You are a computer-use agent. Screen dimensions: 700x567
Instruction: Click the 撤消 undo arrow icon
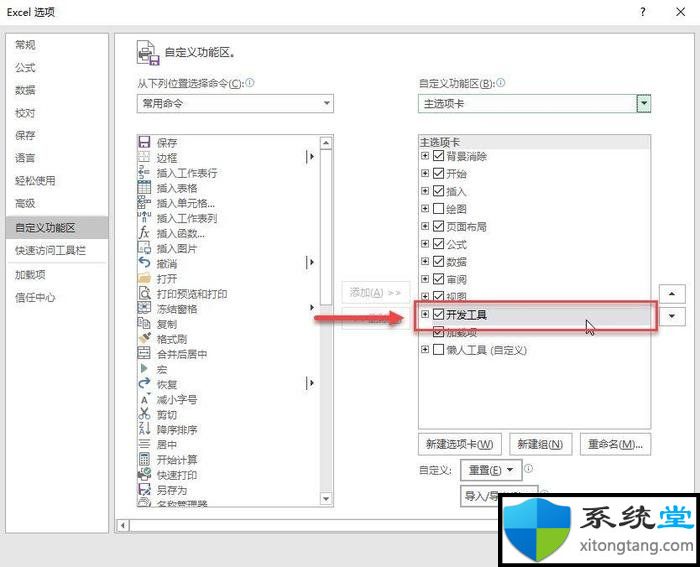point(144,263)
